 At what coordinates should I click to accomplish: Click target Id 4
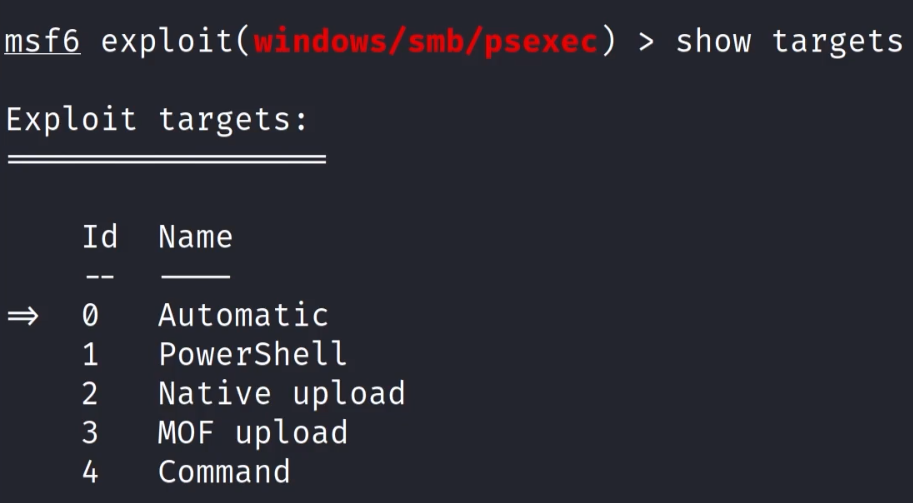tap(91, 471)
